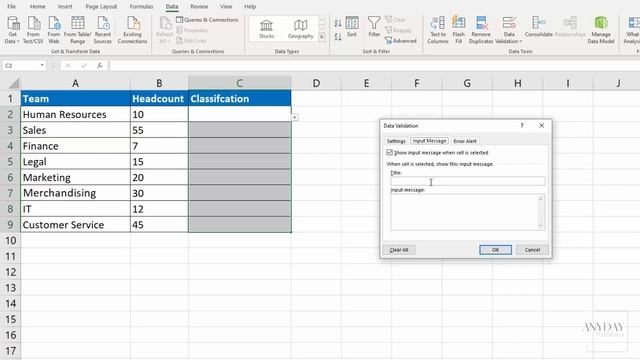
Task: Select Stocks data type
Action: [267, 29]
